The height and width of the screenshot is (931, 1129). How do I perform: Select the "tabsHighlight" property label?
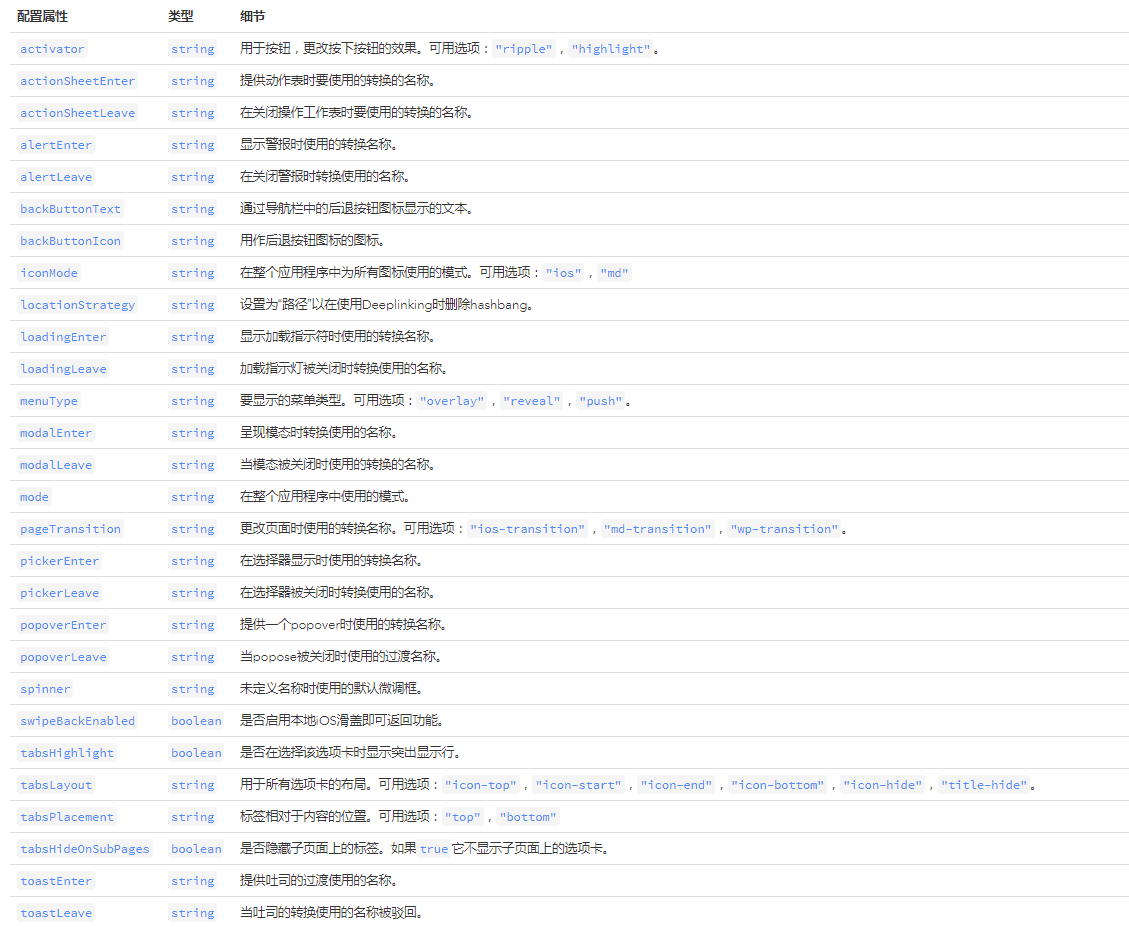(x=67, y=753)
